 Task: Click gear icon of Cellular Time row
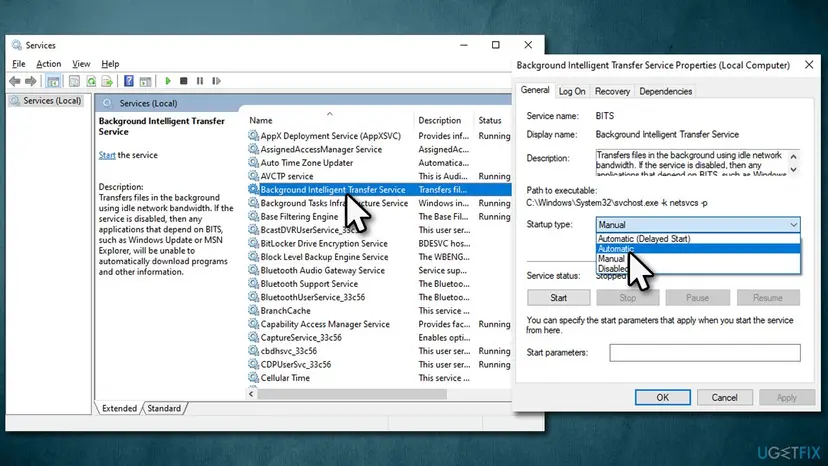point(253,378)
